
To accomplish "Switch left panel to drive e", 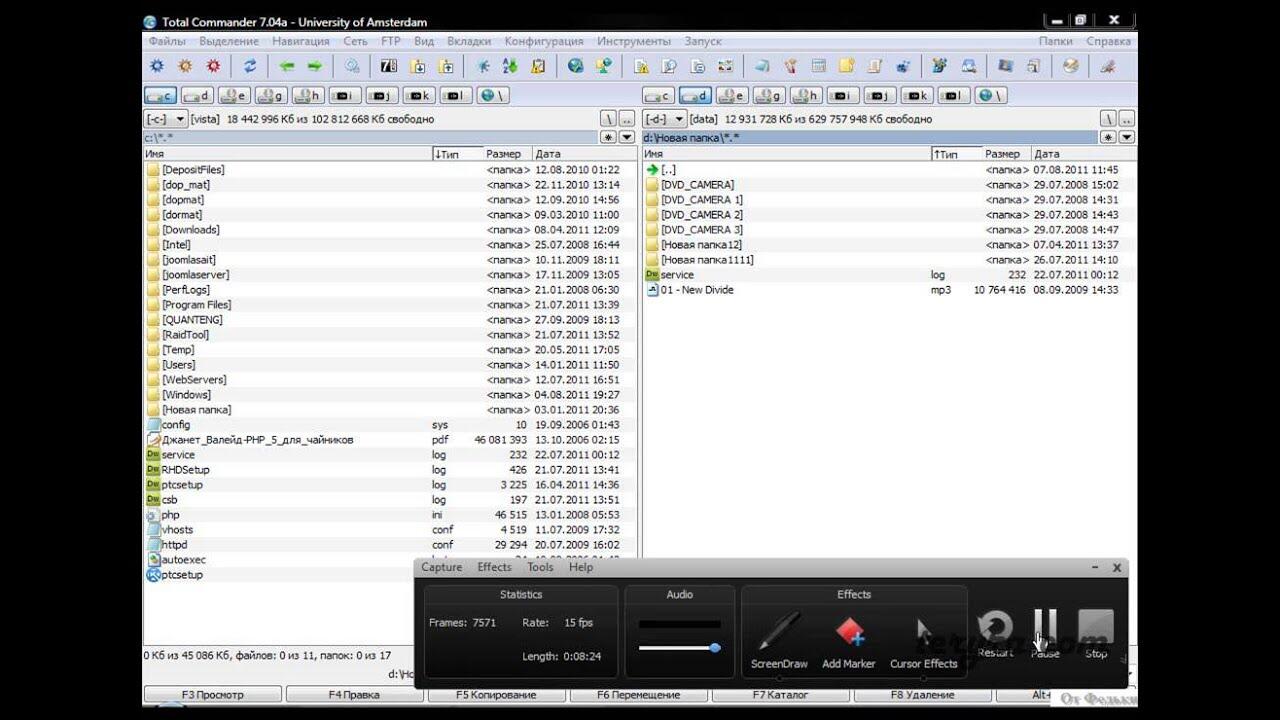I will tap(233, 96).
